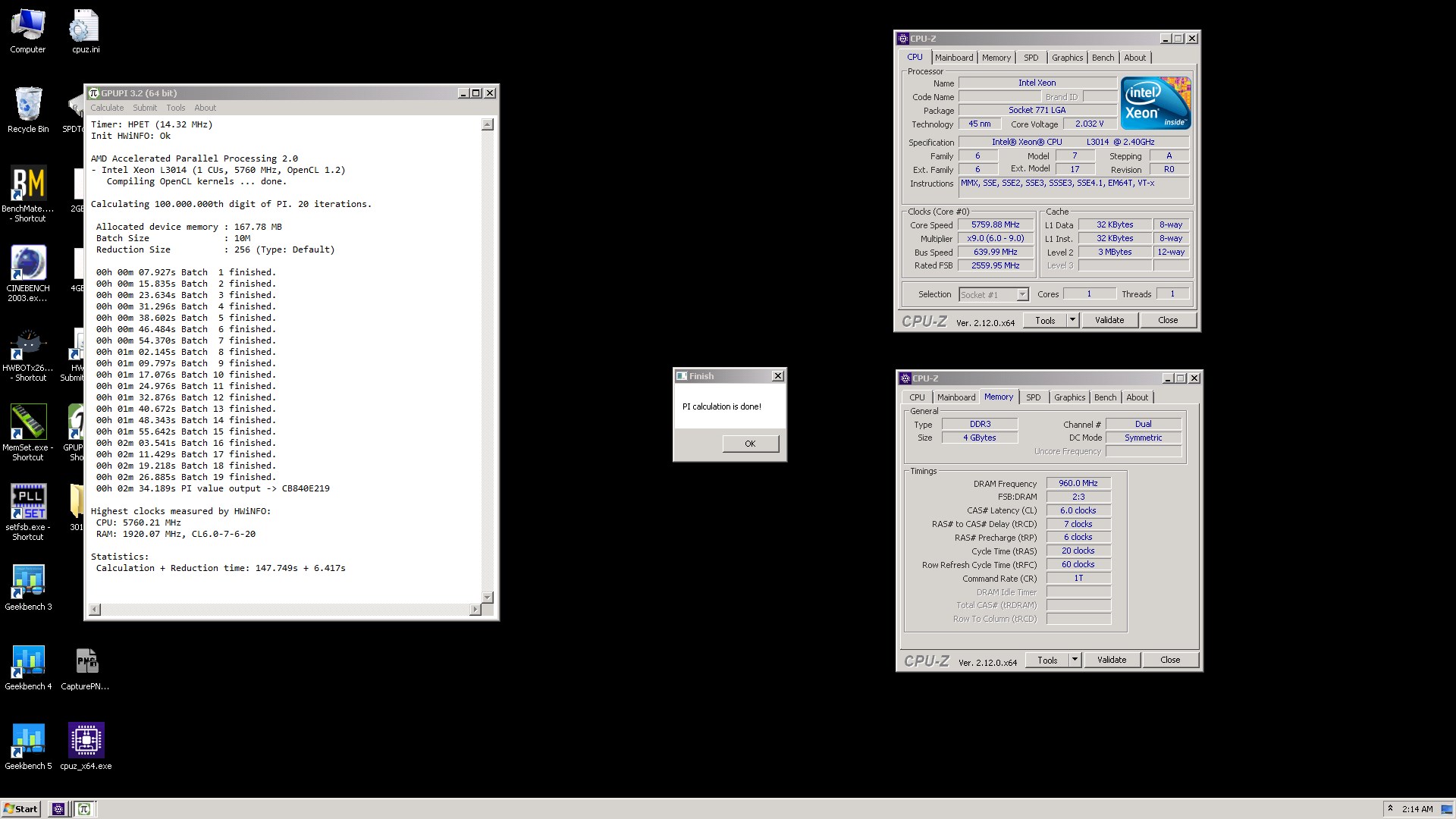Click the CPU-Z taskbar icon

[58, 809]
